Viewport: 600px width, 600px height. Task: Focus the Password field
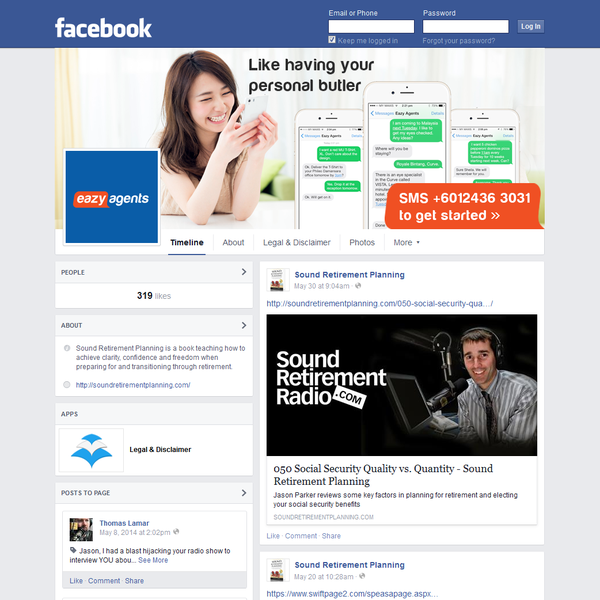click(465, 26)
